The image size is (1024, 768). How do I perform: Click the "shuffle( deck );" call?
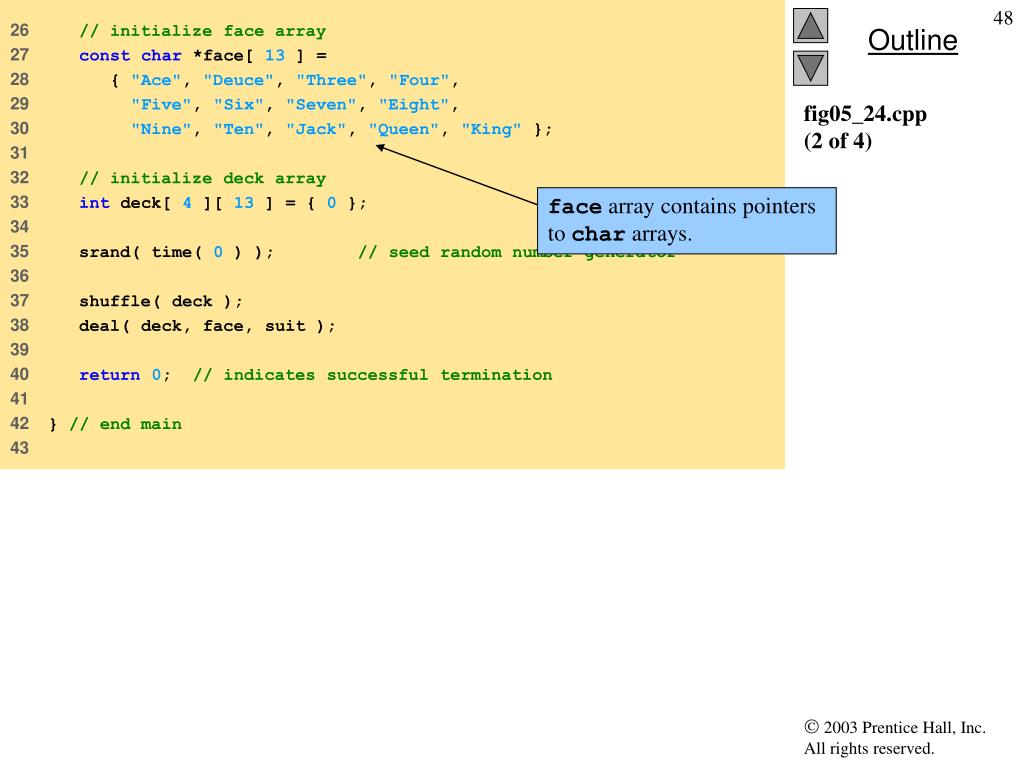[161, 301]
